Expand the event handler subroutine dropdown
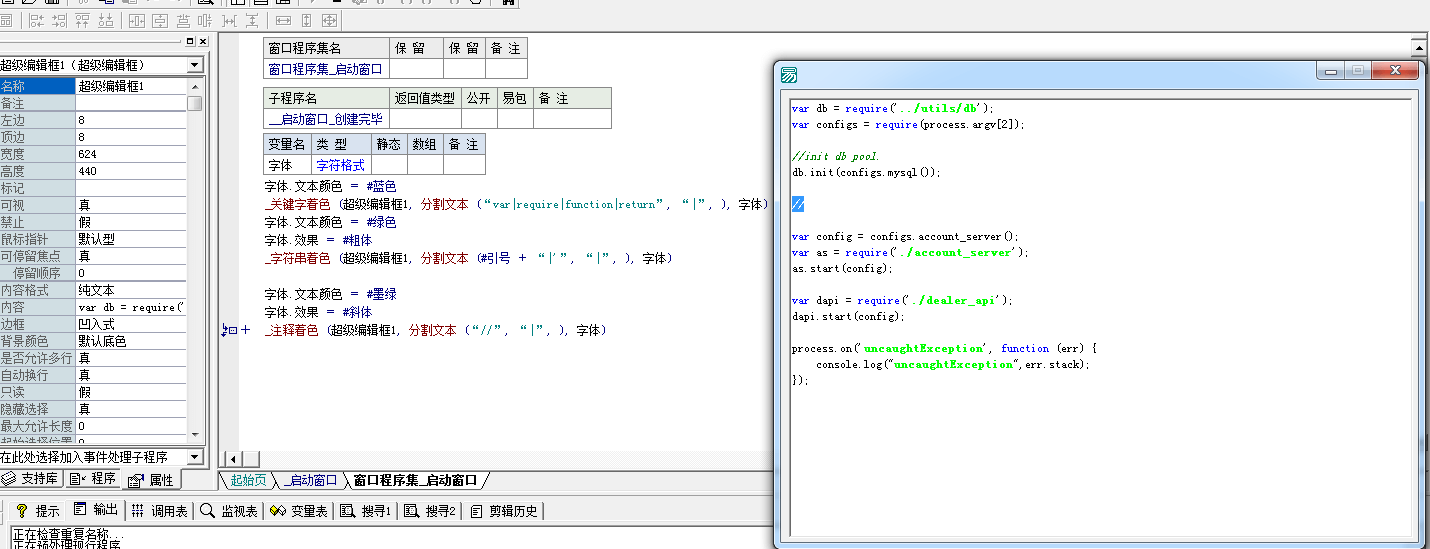 194,457
